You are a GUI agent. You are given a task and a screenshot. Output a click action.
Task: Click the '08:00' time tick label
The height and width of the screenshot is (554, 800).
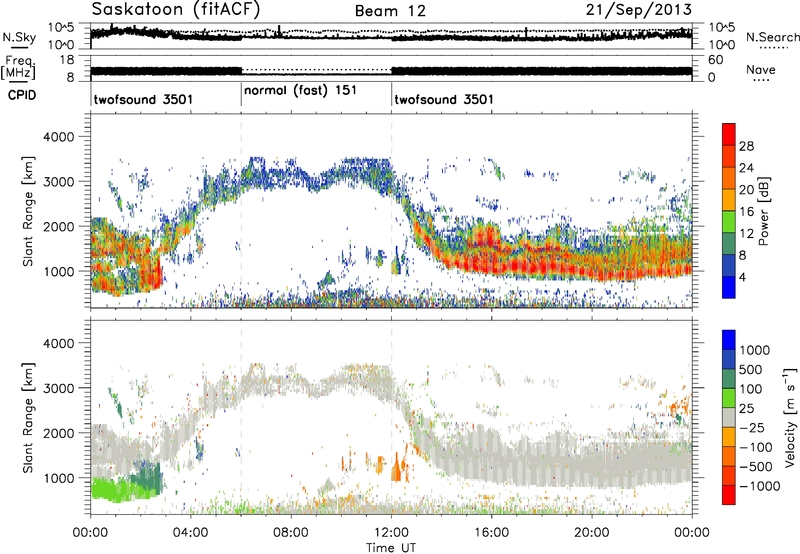(291, 533)
